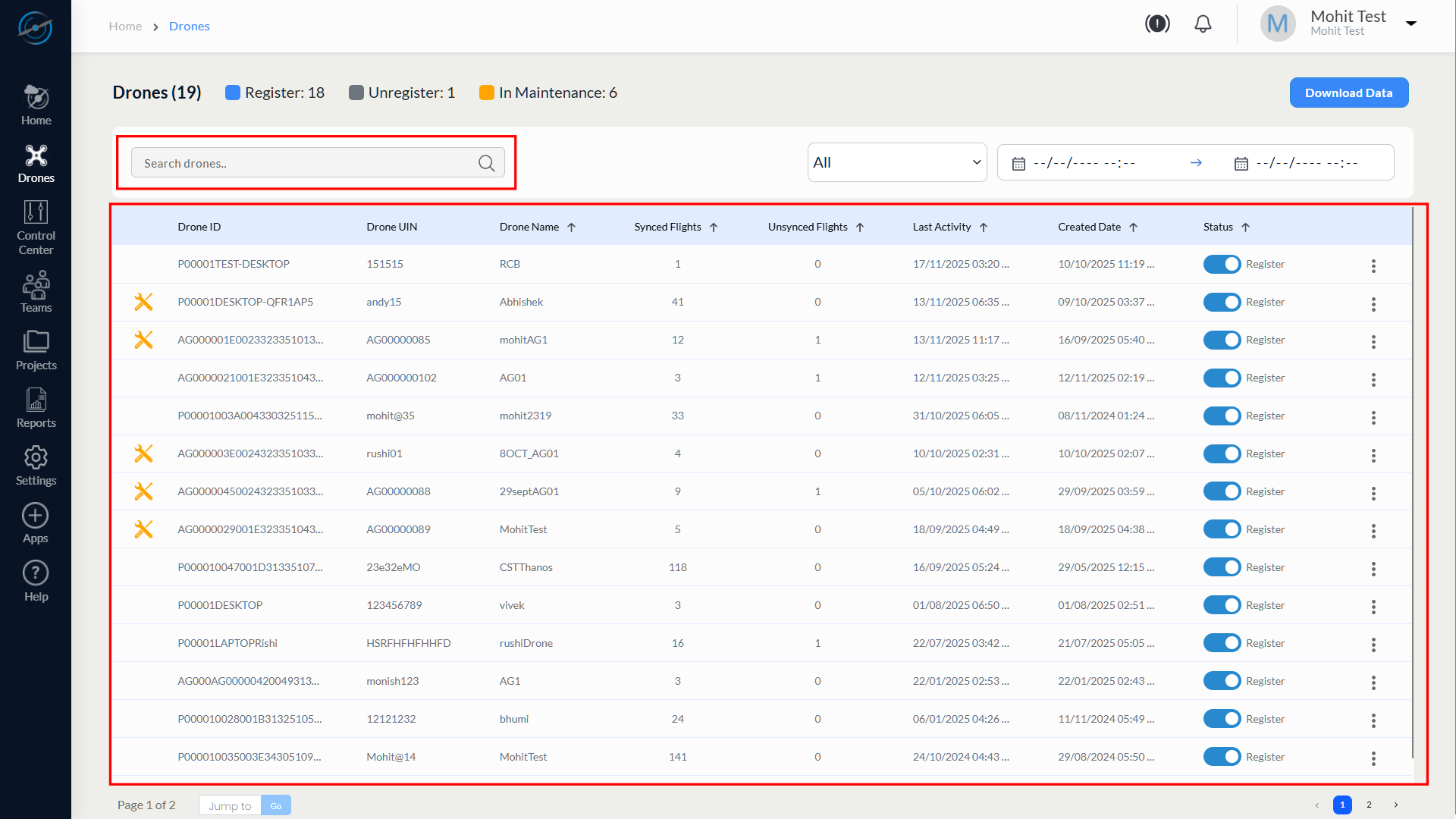Click the notification bell icon
1456x819 pixels.
(1203, 24)
